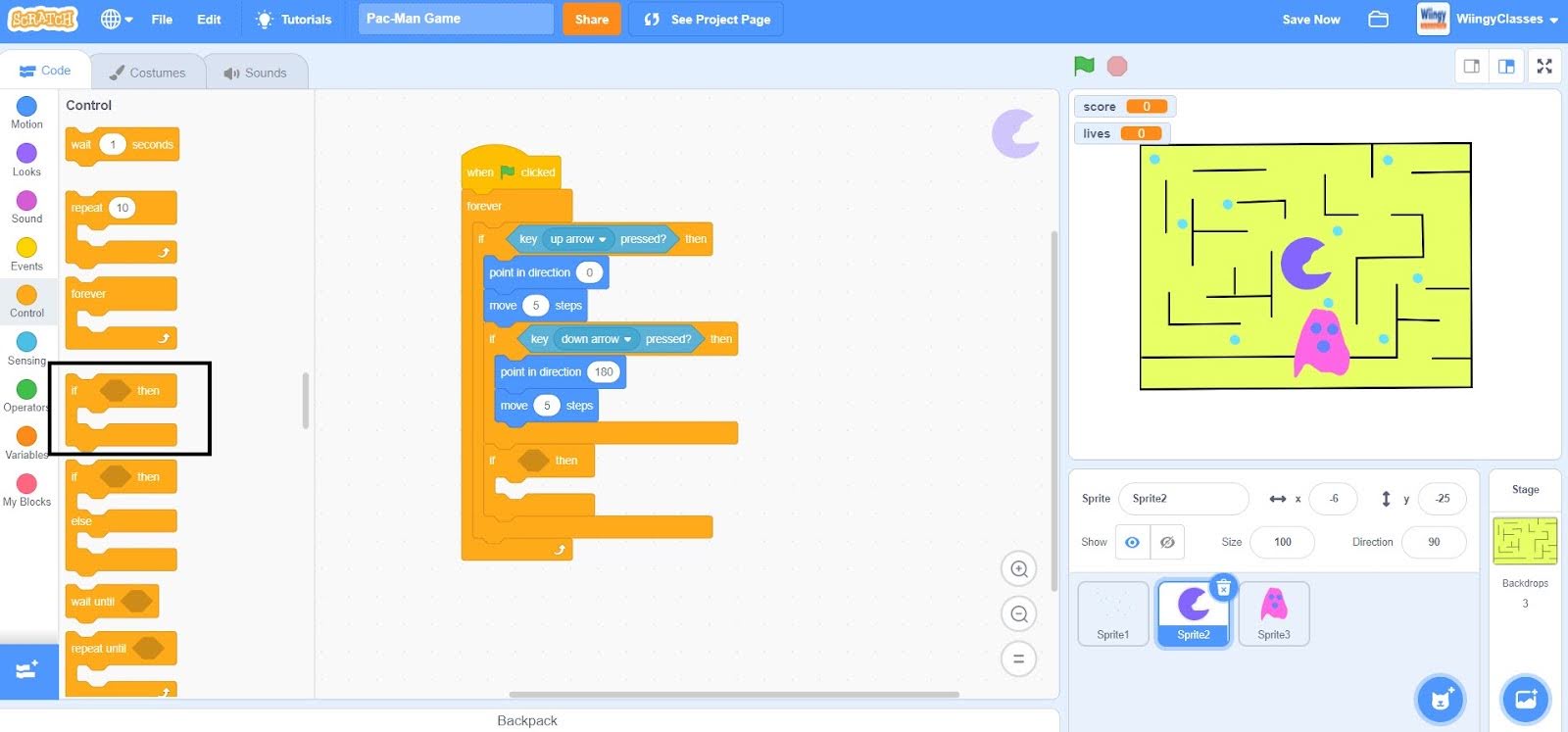Open Tutorials from the lightbulb item

(293, 20)
